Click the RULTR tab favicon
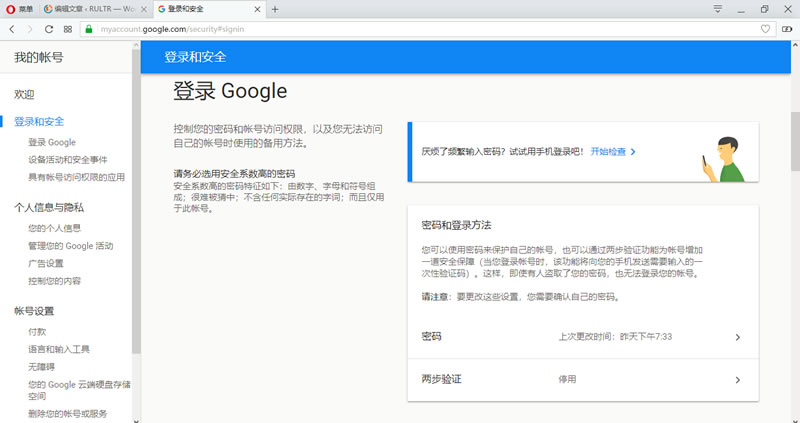The height and width of the screenshot is (423, 800). (48, 9)
